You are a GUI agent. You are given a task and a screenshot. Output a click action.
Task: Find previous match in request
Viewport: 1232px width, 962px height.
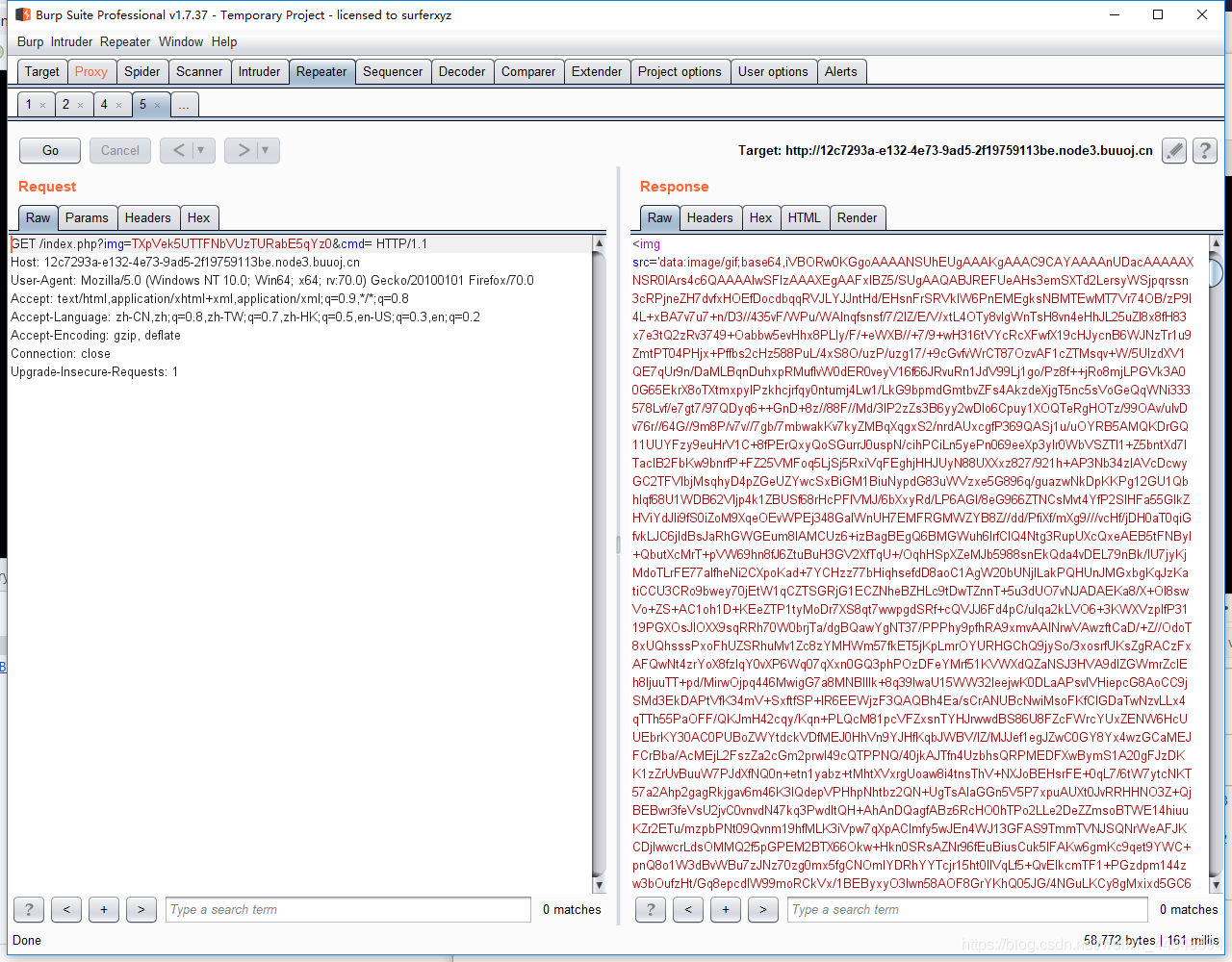(66, 909)
